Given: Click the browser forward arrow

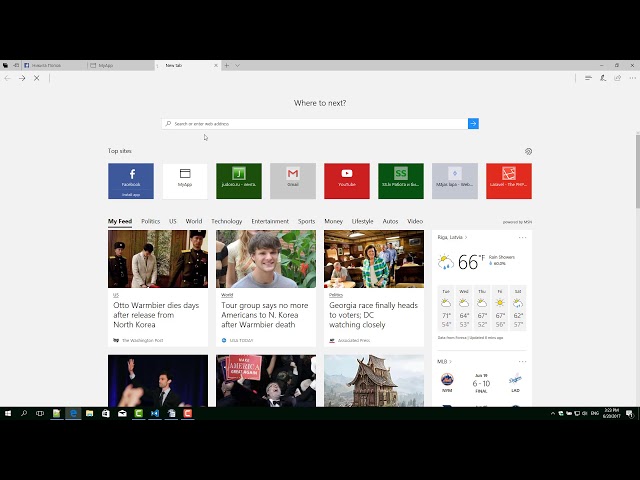Looking at the screenshot, I should 22,78.
